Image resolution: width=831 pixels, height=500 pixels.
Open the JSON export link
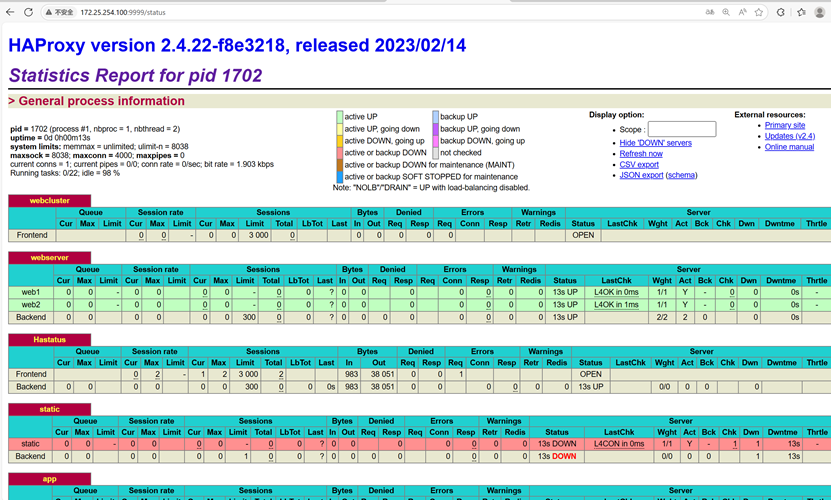coord(641,175)
